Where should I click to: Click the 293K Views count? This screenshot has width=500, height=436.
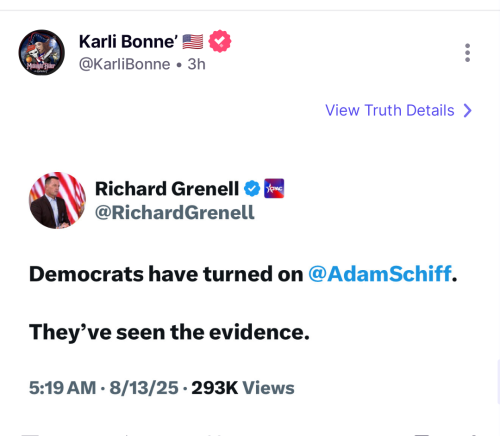pos(243,388)
